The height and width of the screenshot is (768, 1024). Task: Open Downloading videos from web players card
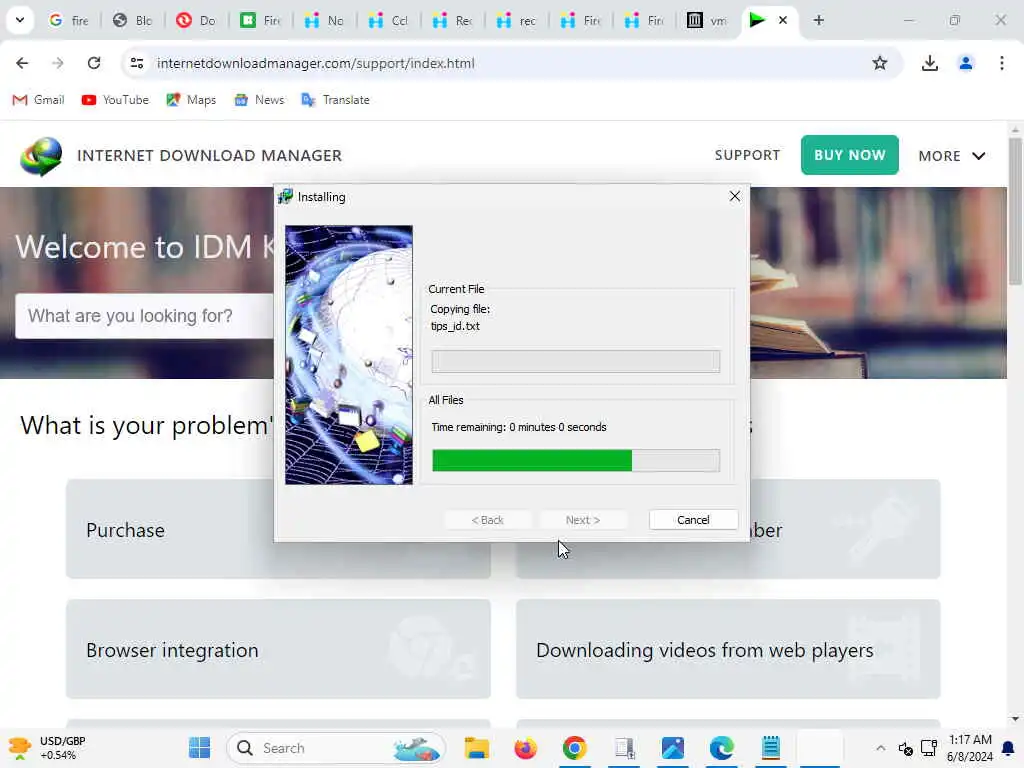728,649
